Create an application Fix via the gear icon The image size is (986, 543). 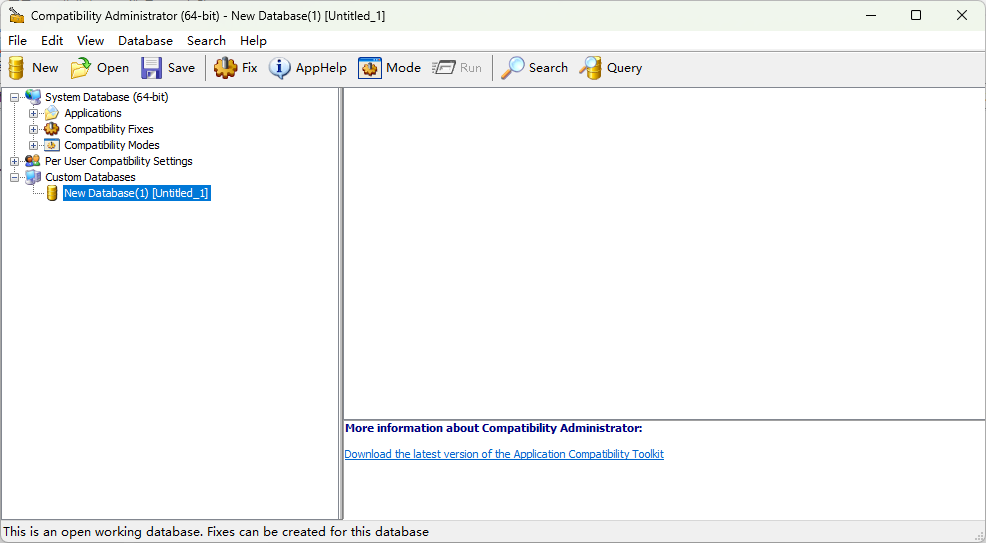tap(225, 68)
